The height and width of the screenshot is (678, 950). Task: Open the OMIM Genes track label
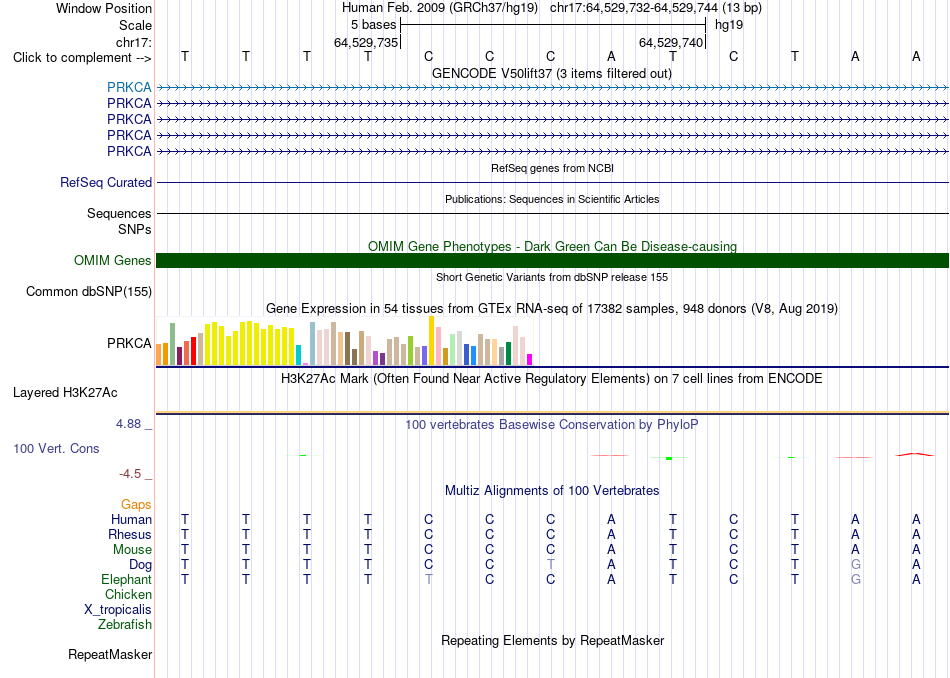(113, 261)
